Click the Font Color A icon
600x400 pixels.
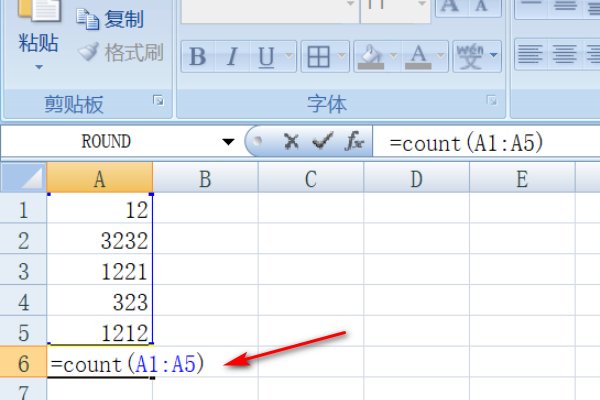(418, 57)
